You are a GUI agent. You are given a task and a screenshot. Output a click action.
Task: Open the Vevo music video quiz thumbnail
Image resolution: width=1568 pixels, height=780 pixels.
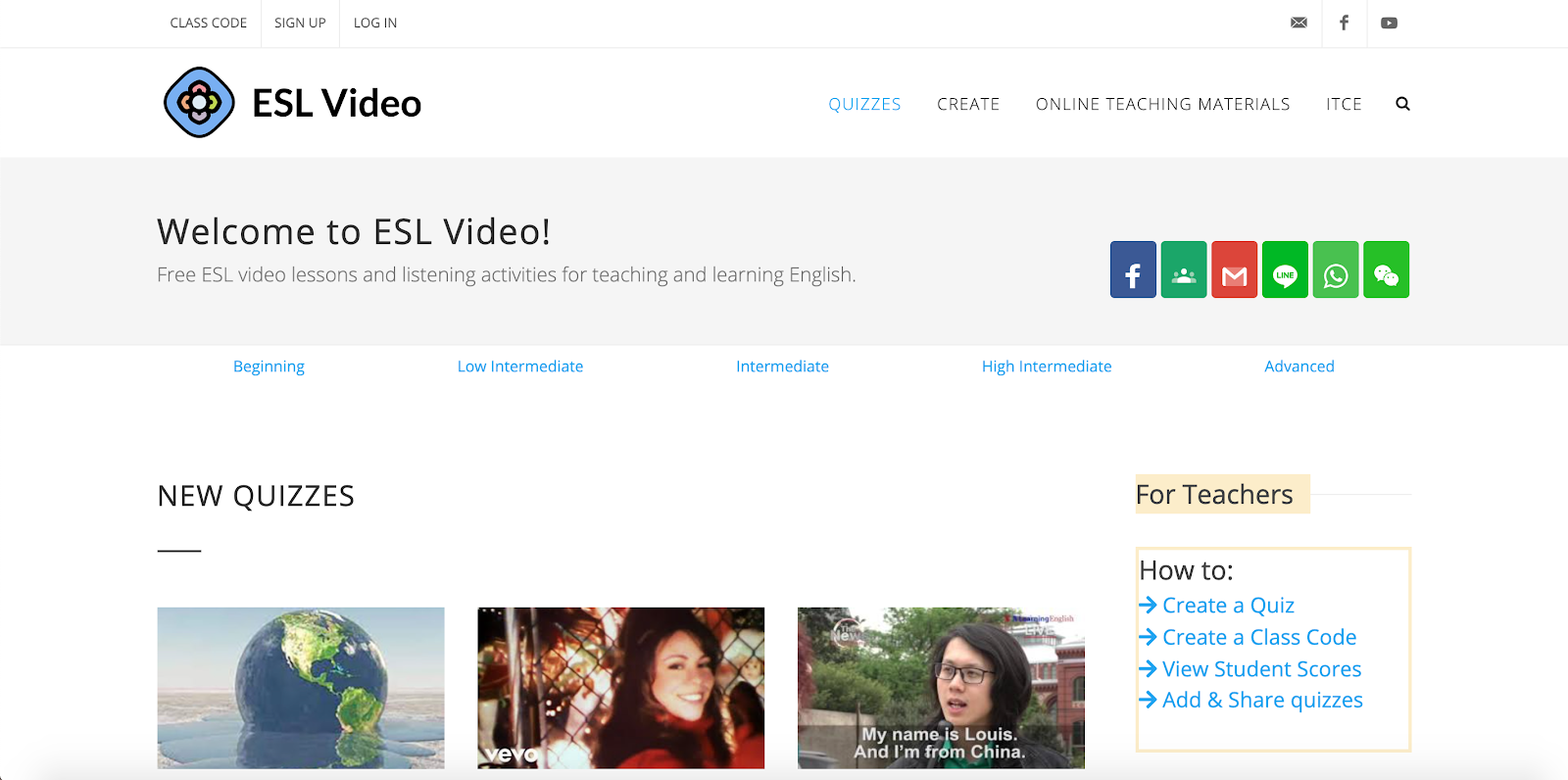620,688
